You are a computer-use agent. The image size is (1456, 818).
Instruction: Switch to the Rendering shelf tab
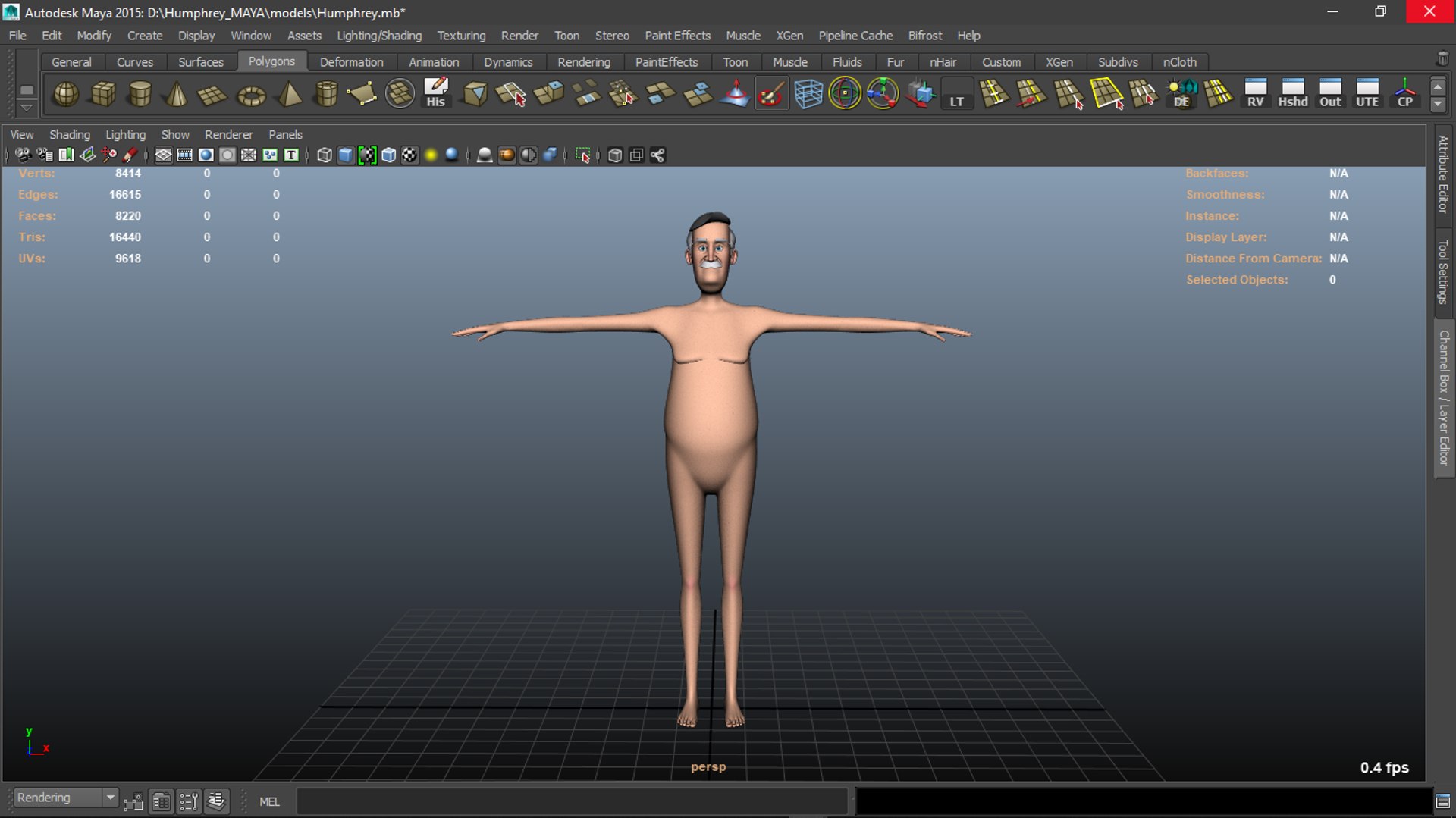click(x=583, y=62)
